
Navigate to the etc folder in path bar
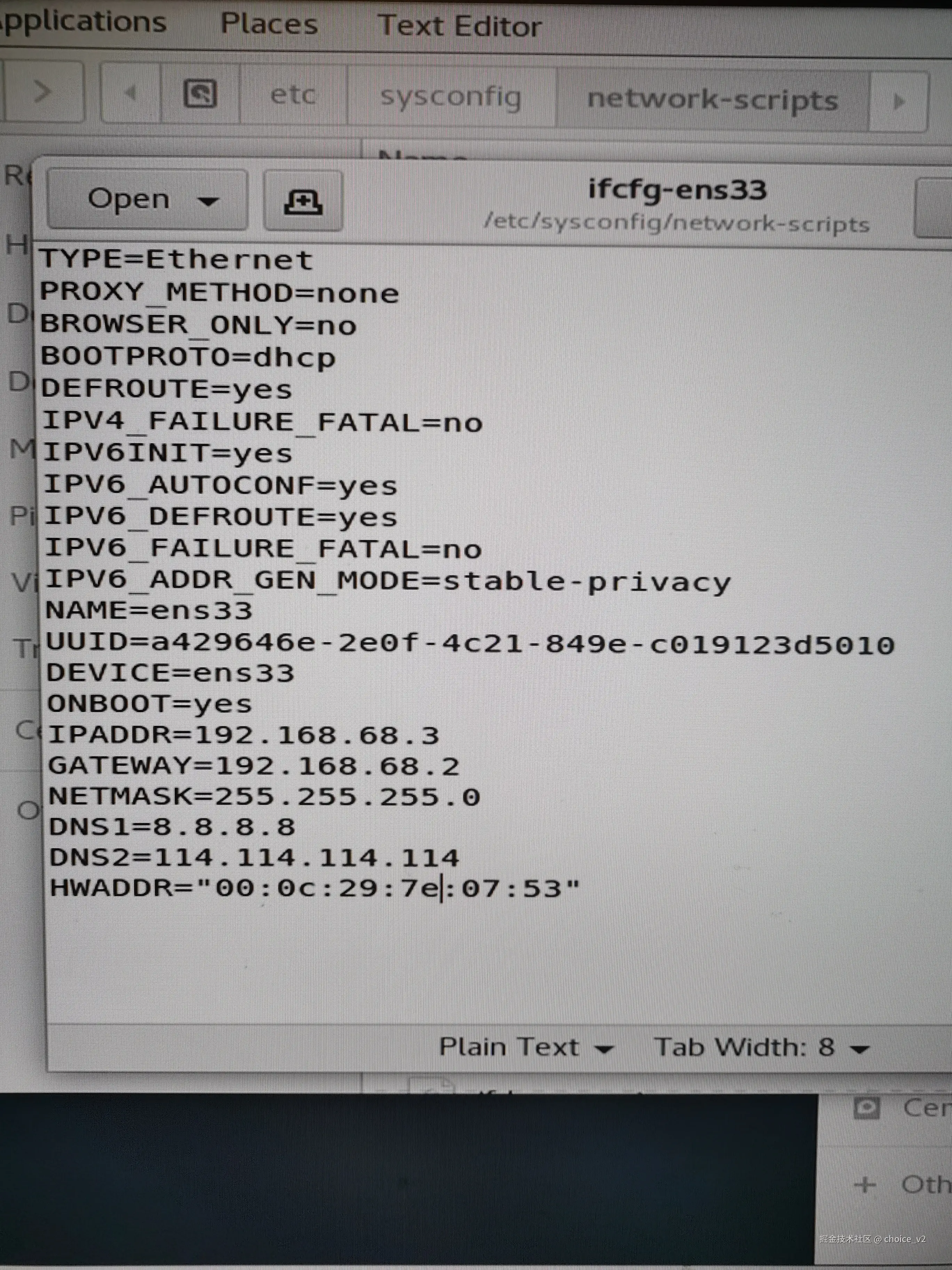pos(293,95)
